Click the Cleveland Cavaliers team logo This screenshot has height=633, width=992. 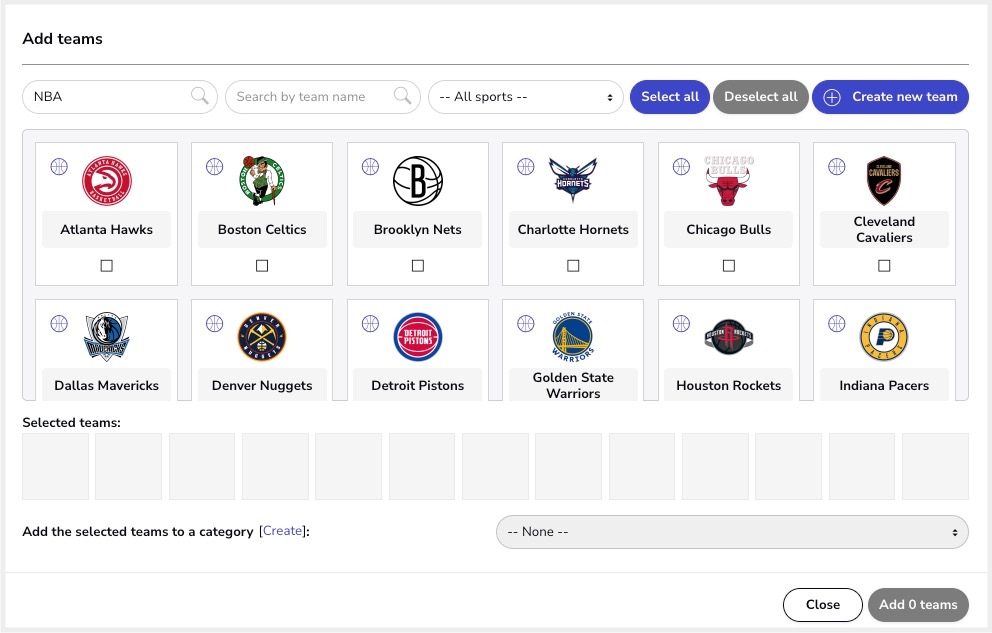tap(884, 181)
